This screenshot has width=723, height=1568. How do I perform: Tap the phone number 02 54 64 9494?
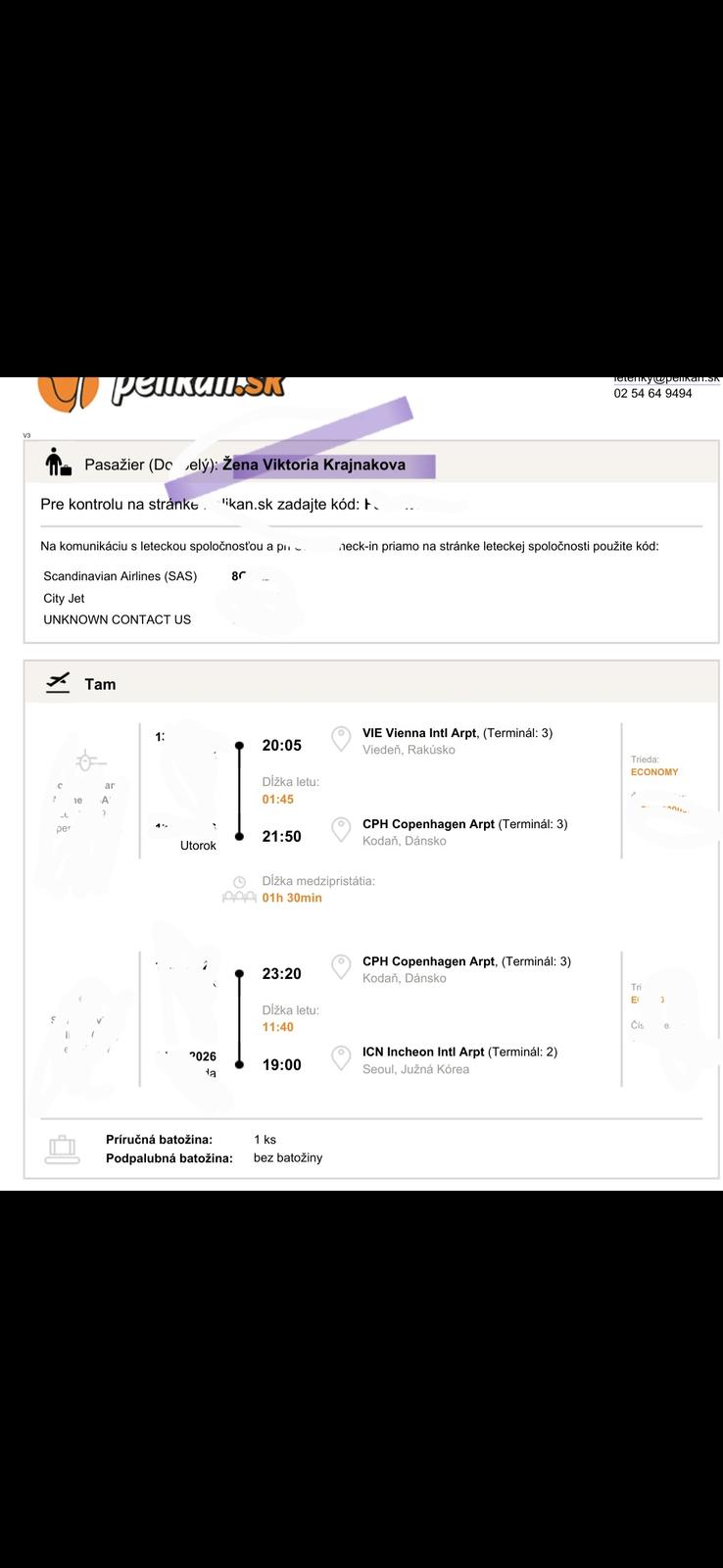652,393
